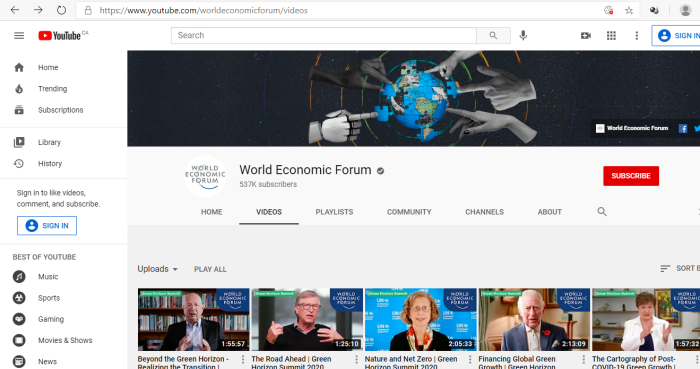Screen dimensions: 700x369
Task: Open options for Beyond the Green Horizon video
Action: 243,359
